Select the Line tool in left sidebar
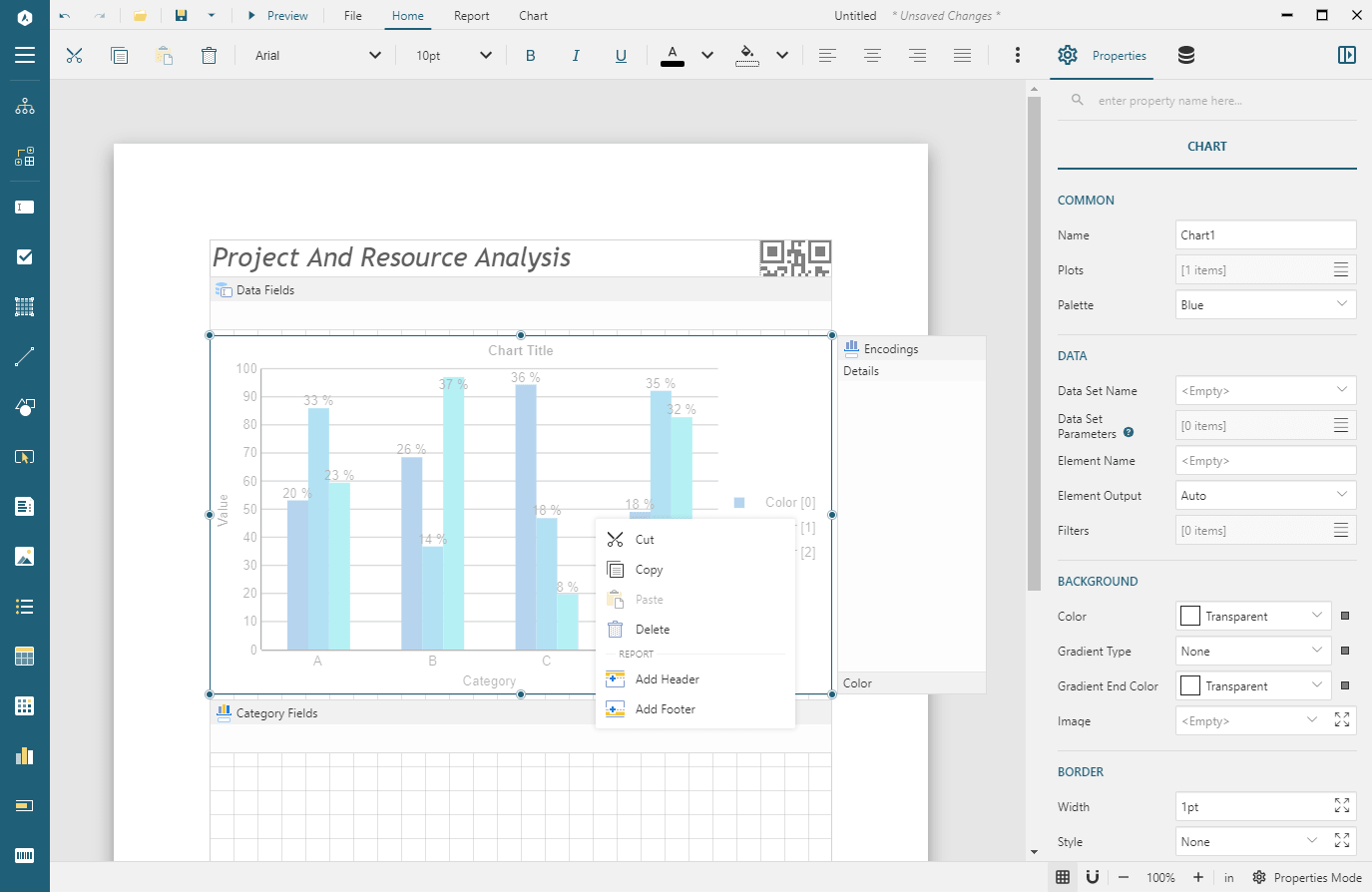This screenshot has width=1372, height=892. [25, 356]
